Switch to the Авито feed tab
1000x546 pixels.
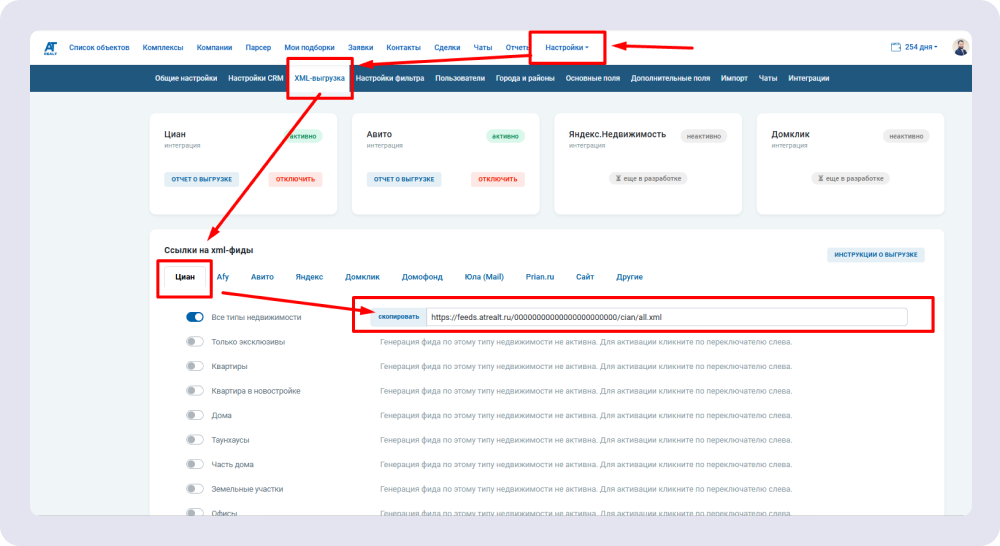pyautogui.click(x=262, y=277)
